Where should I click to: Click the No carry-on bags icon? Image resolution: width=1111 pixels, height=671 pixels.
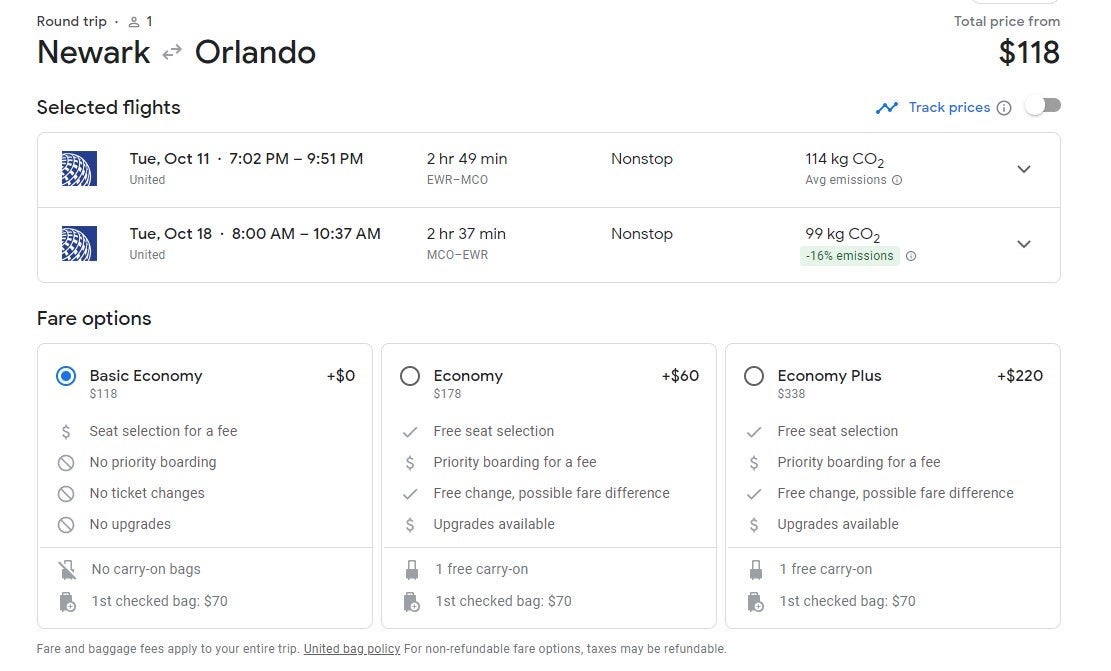click(67, 570)
